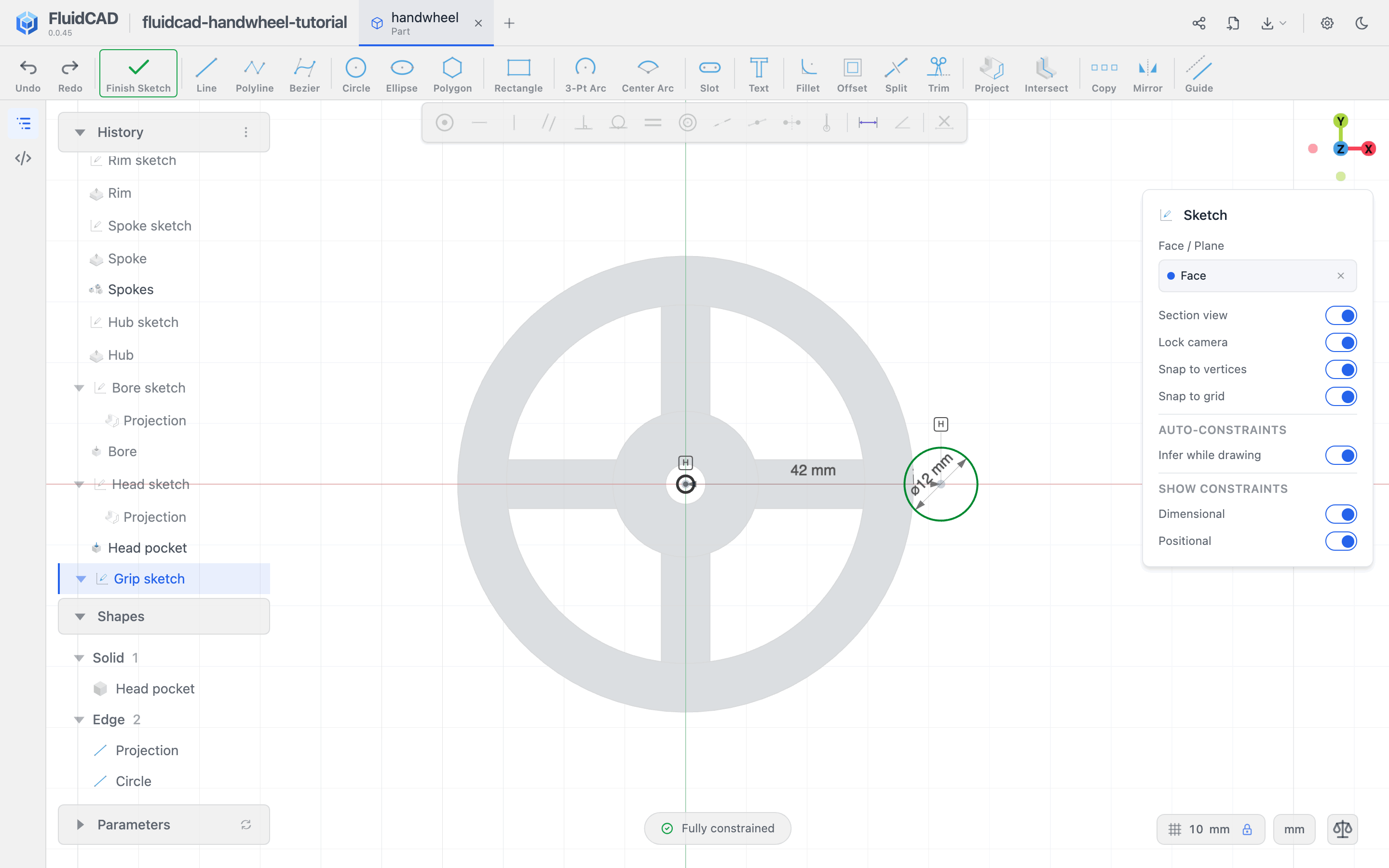Select the Polyline tool
The width and height of the screenshot is (1389, 868).
[254, 74]
